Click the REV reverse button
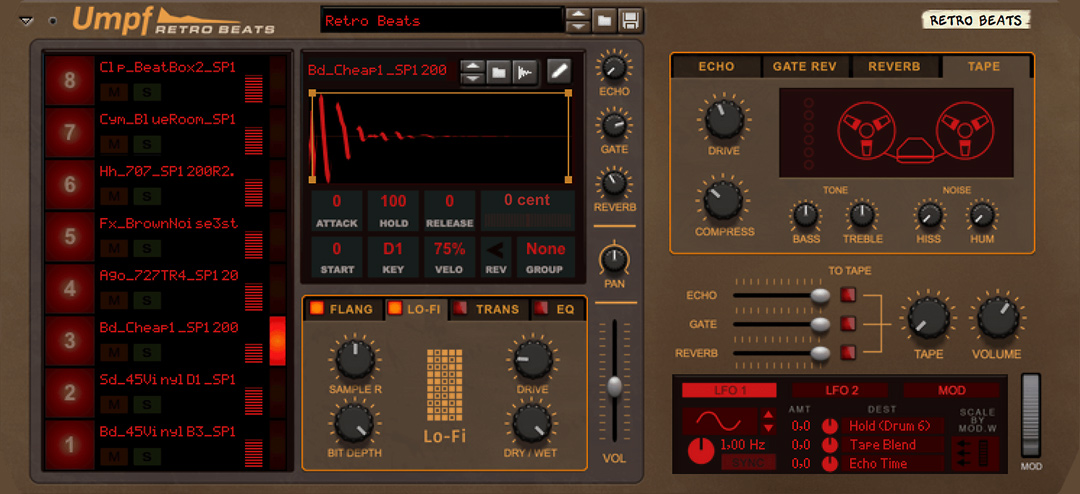Viewport: 1080px width, 494px height. pyautogui.click(x=496, y=257)
